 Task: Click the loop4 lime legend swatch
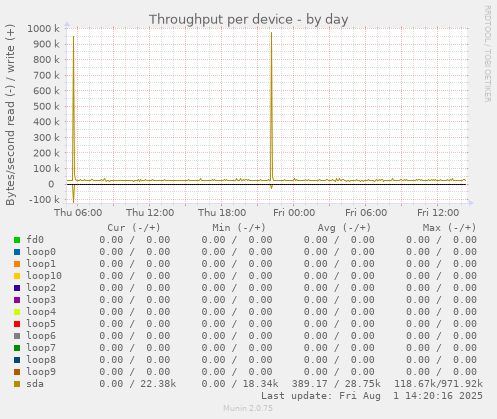(17, 312)
